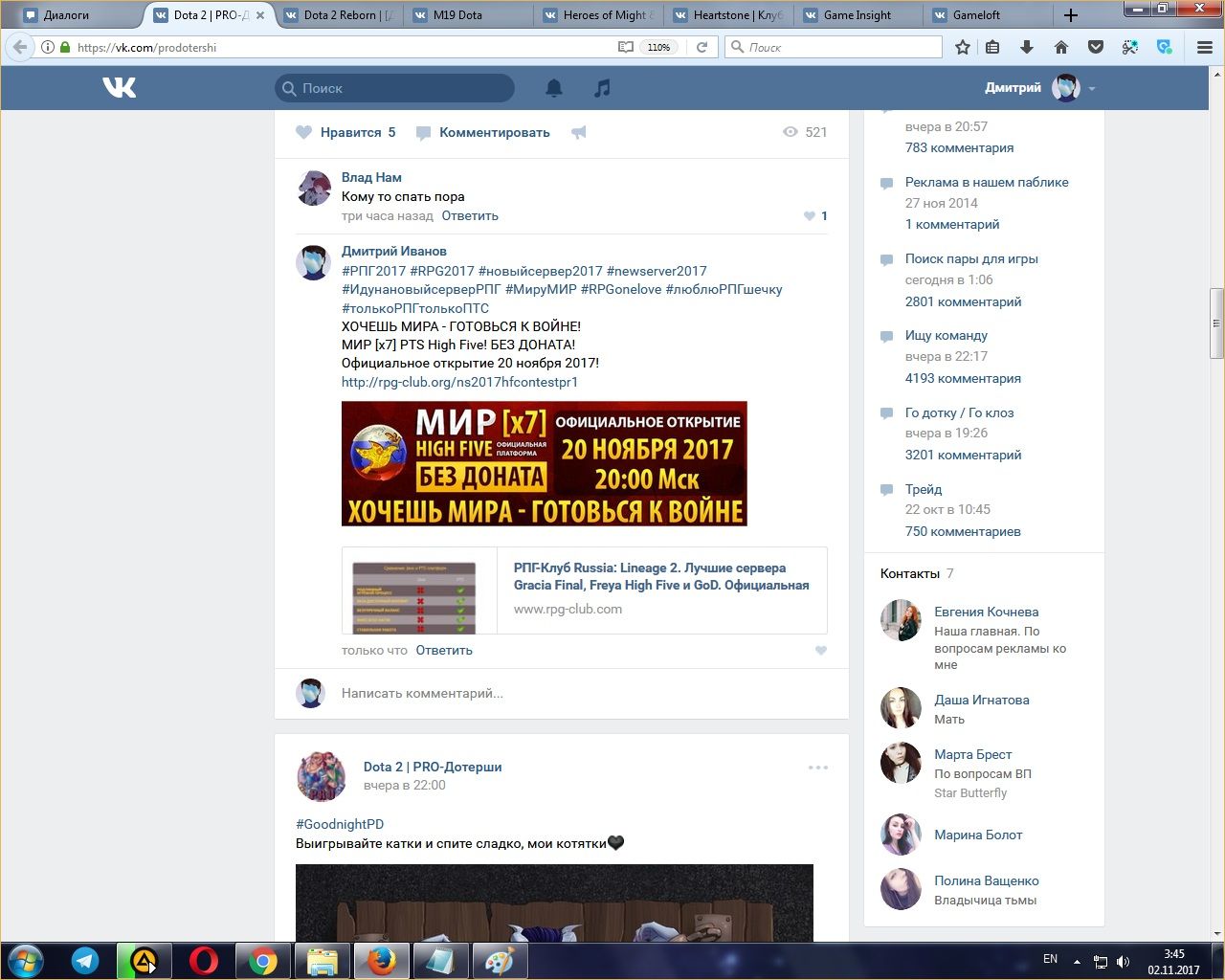Screen dimensions: 1225x980
Task: Open notifications bell icon
Action: click(x=554, y=88)
